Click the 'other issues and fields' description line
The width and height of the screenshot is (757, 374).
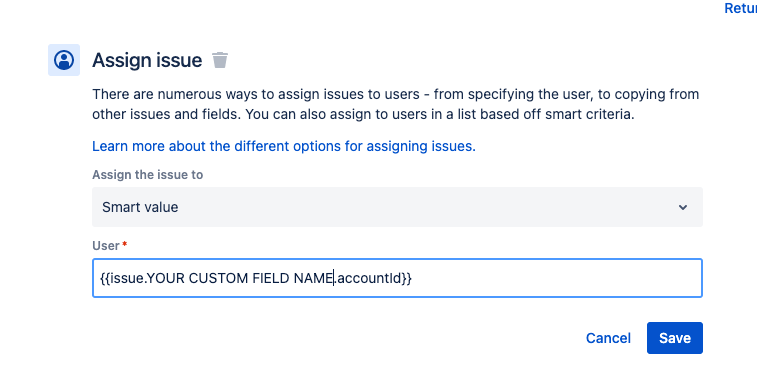click(x=363, y=115)
